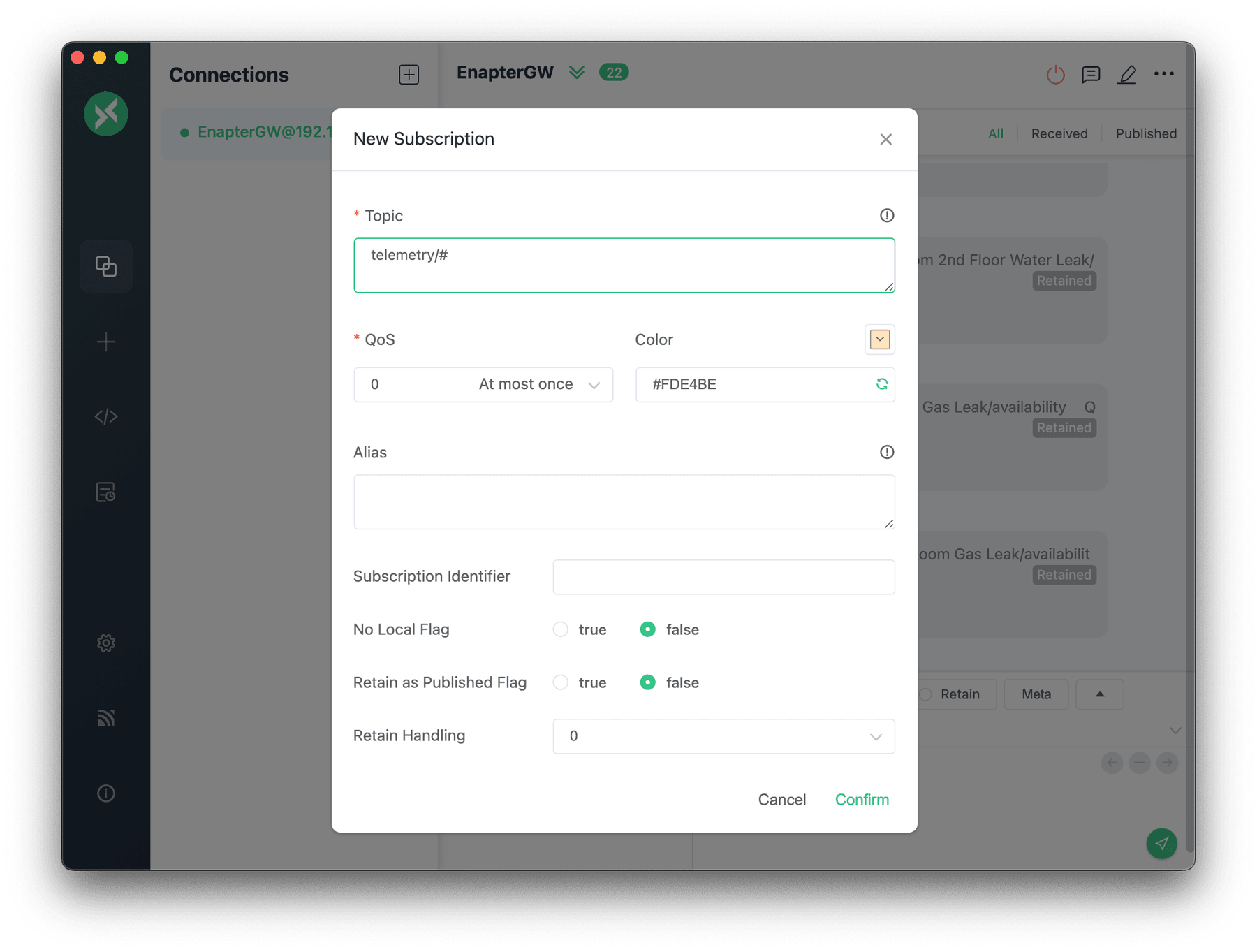Generate a random color with refresh icon

[881, 384]
